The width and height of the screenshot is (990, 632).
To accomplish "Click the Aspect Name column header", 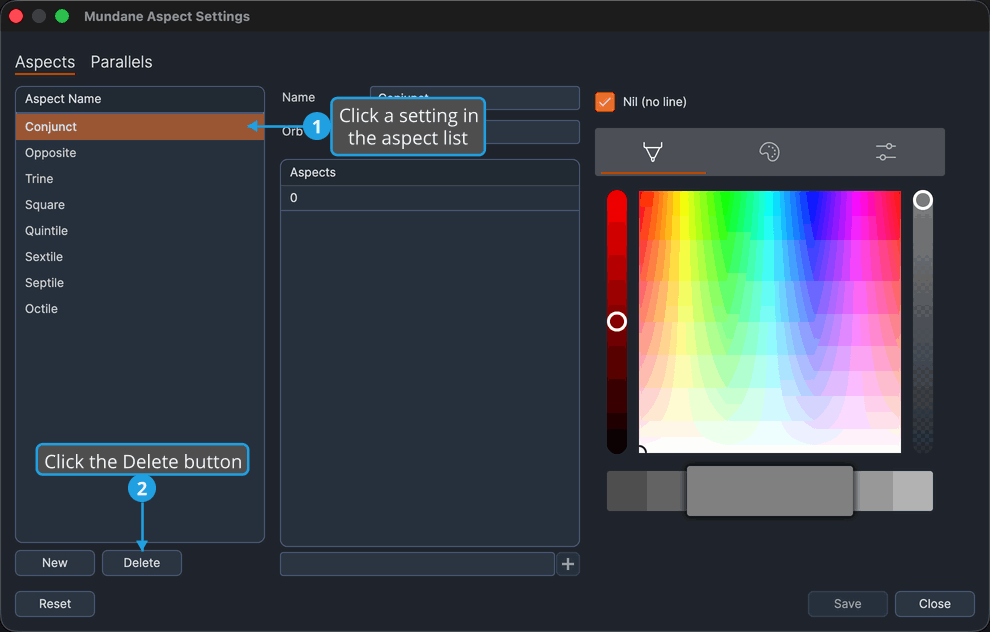I will [x=140, y=99].
